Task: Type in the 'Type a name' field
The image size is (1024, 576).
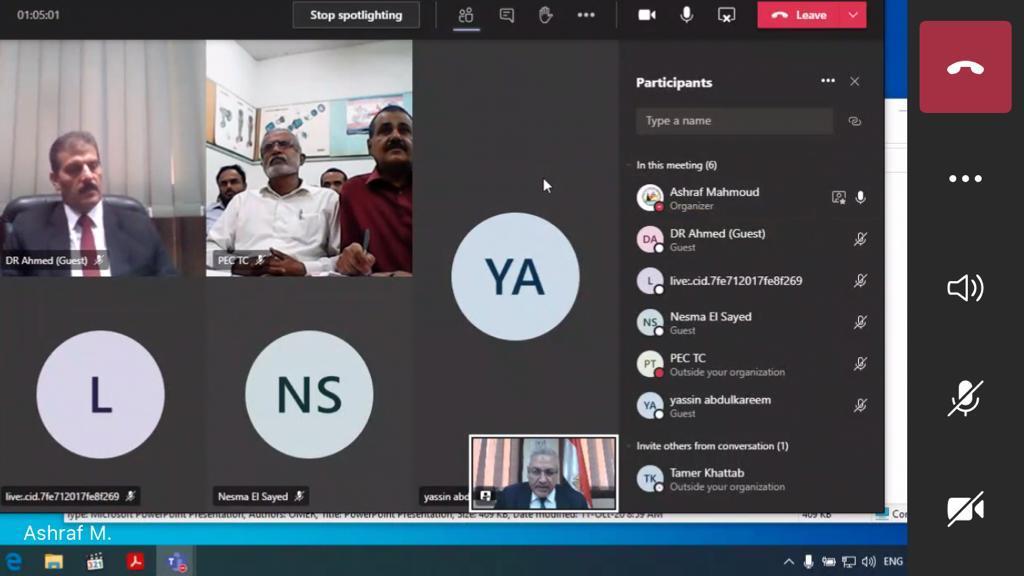Action: click(733, 121)
